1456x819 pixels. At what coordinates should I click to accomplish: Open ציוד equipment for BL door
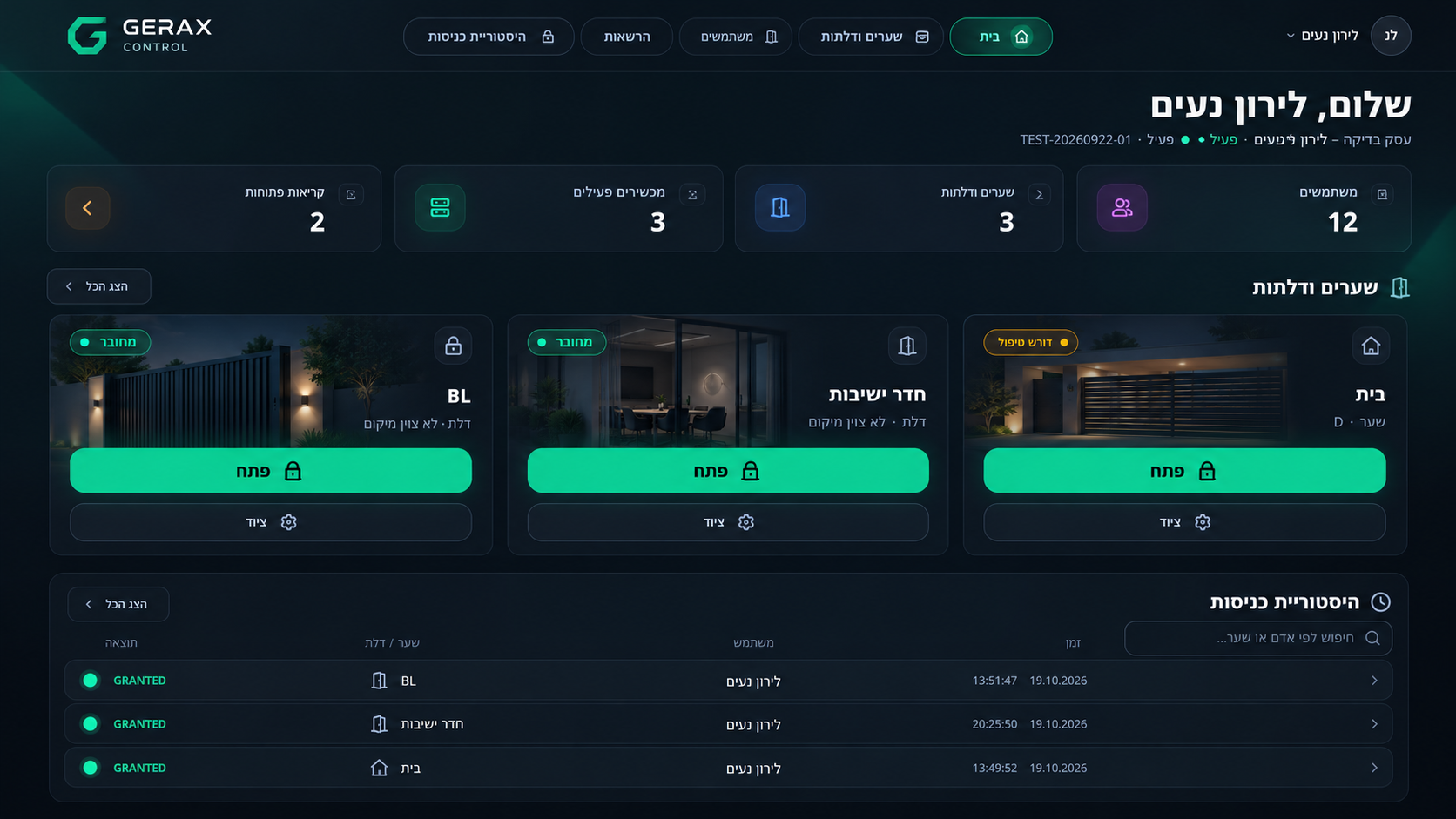coord(271,522)
